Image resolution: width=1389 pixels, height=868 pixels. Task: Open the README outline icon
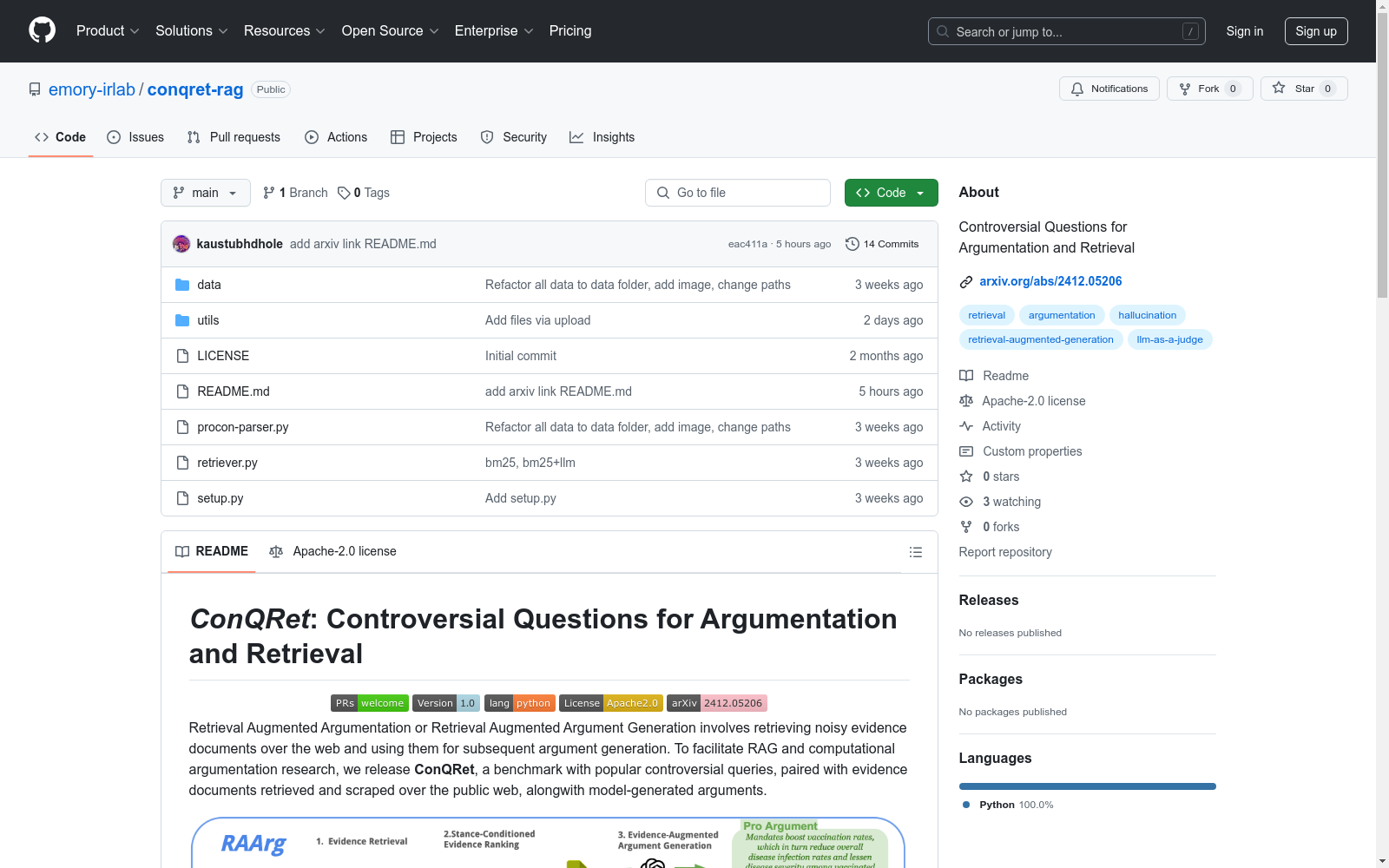point(915,552)
